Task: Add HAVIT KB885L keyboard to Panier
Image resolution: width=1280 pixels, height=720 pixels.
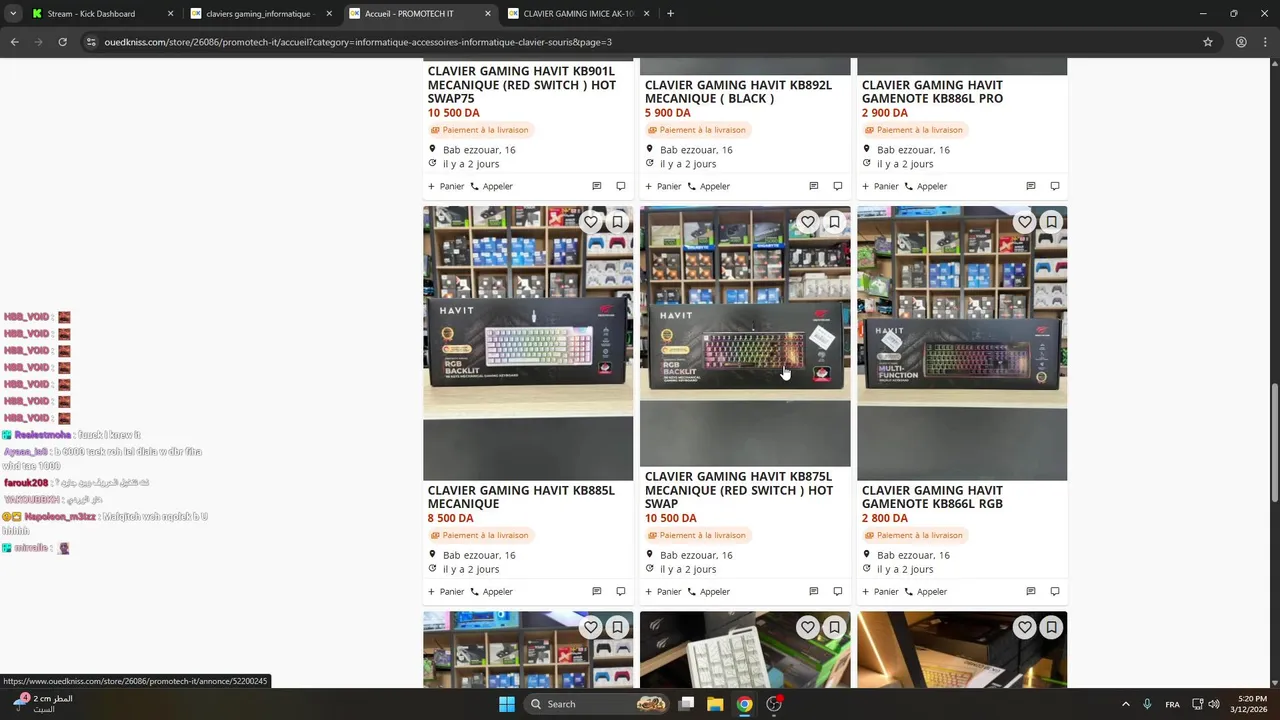Action: (446, 591)
